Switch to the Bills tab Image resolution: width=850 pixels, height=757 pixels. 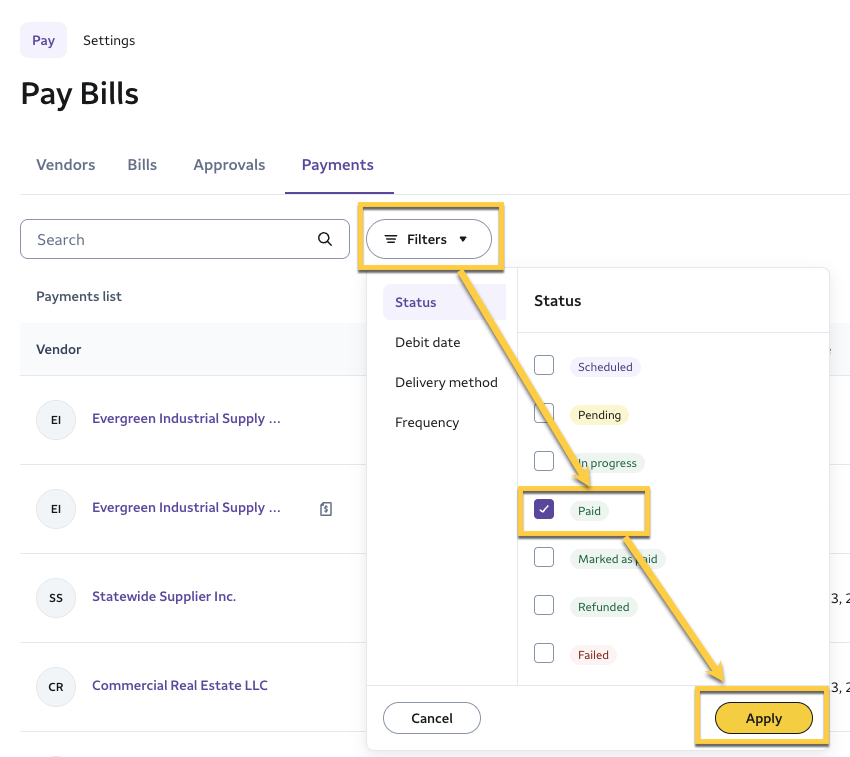[x=142, y=165]
